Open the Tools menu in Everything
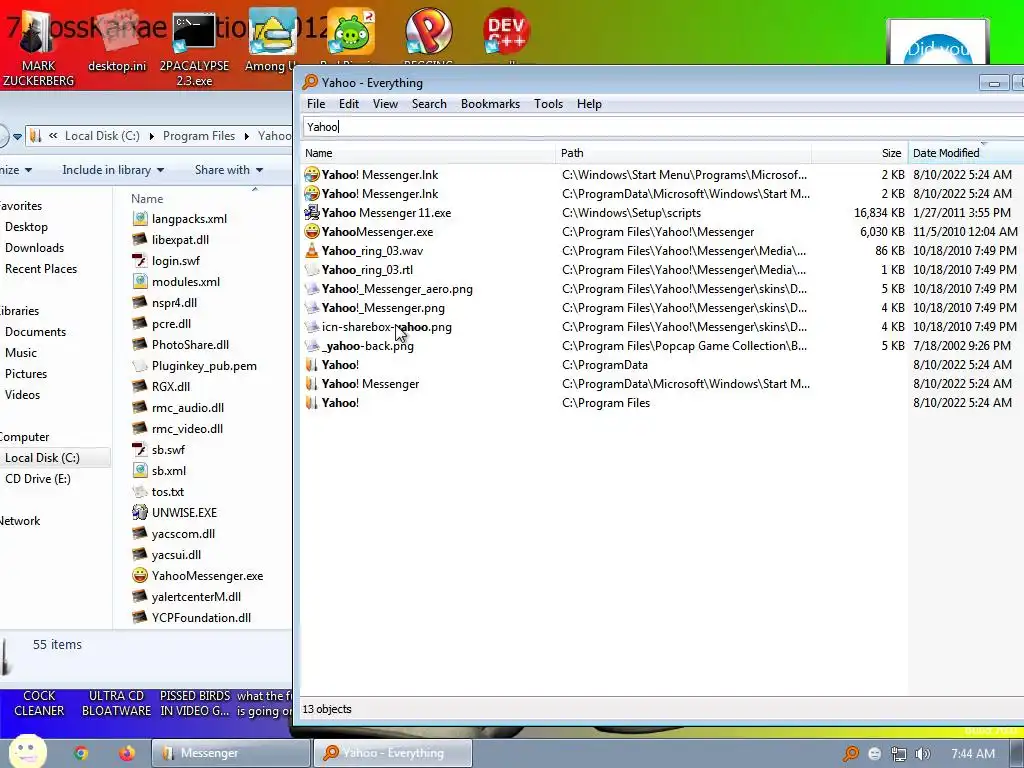Viewport: 1024px width, 768px height. coord(548,104)
